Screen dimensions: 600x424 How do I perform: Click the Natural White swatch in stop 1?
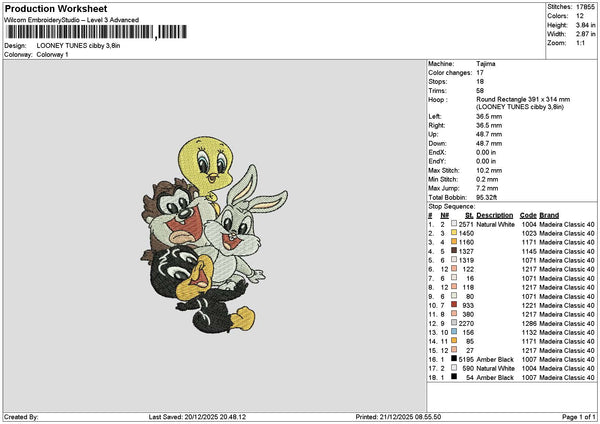(x=454, y=223)
